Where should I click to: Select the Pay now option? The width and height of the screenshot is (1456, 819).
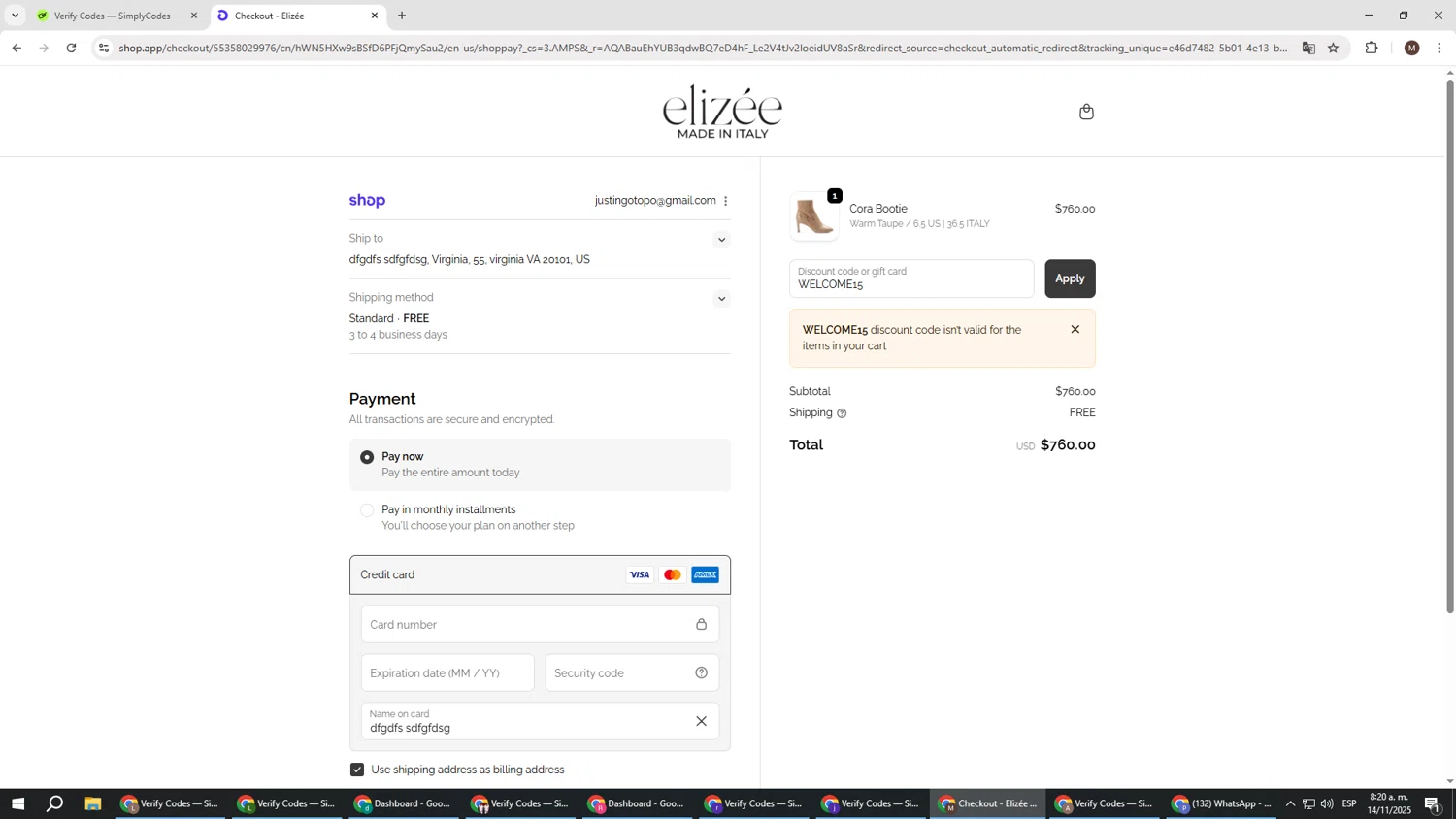point(367,457)
